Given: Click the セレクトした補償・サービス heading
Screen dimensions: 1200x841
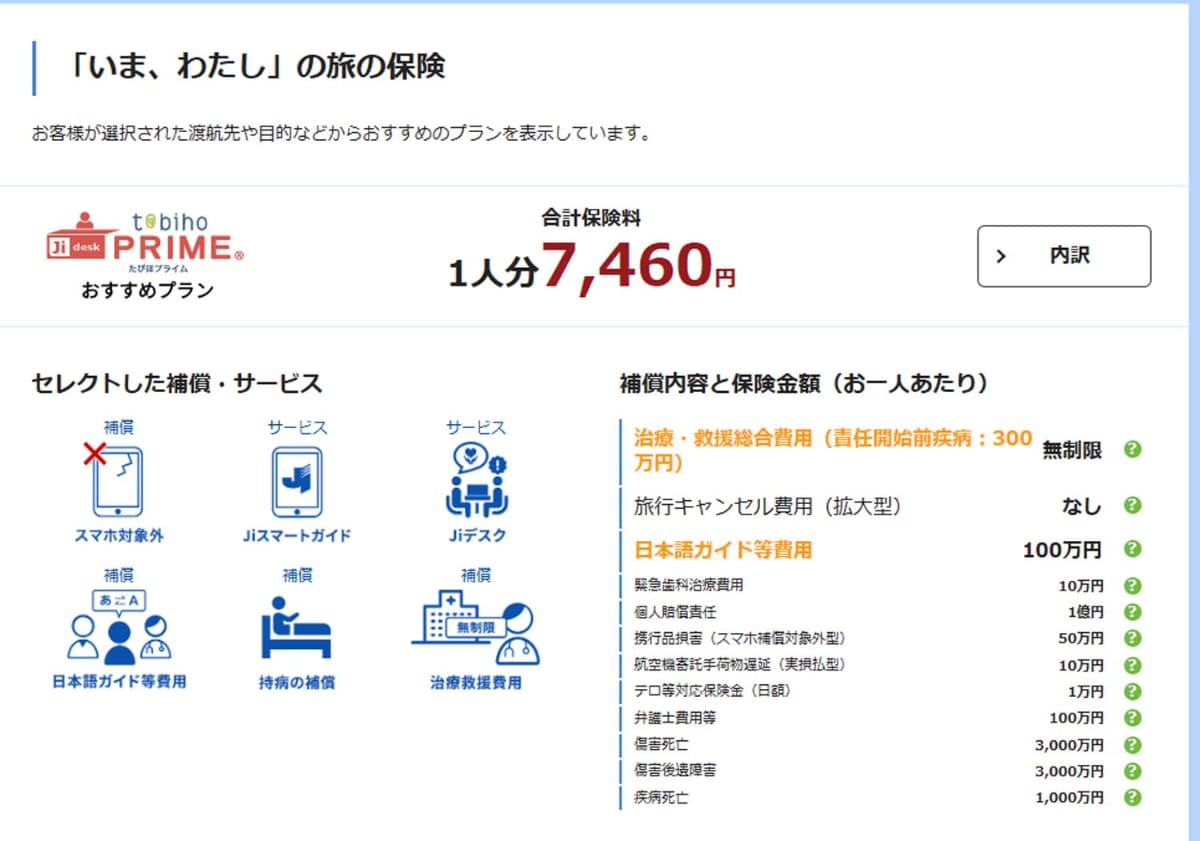Looking at the screenshot, I should 177,383.
